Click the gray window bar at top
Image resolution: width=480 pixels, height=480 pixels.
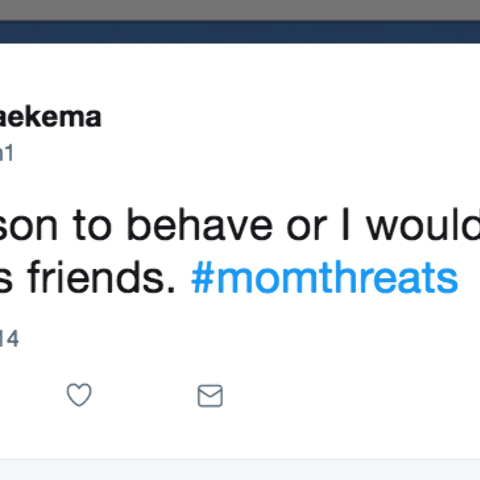click(240, 10)
